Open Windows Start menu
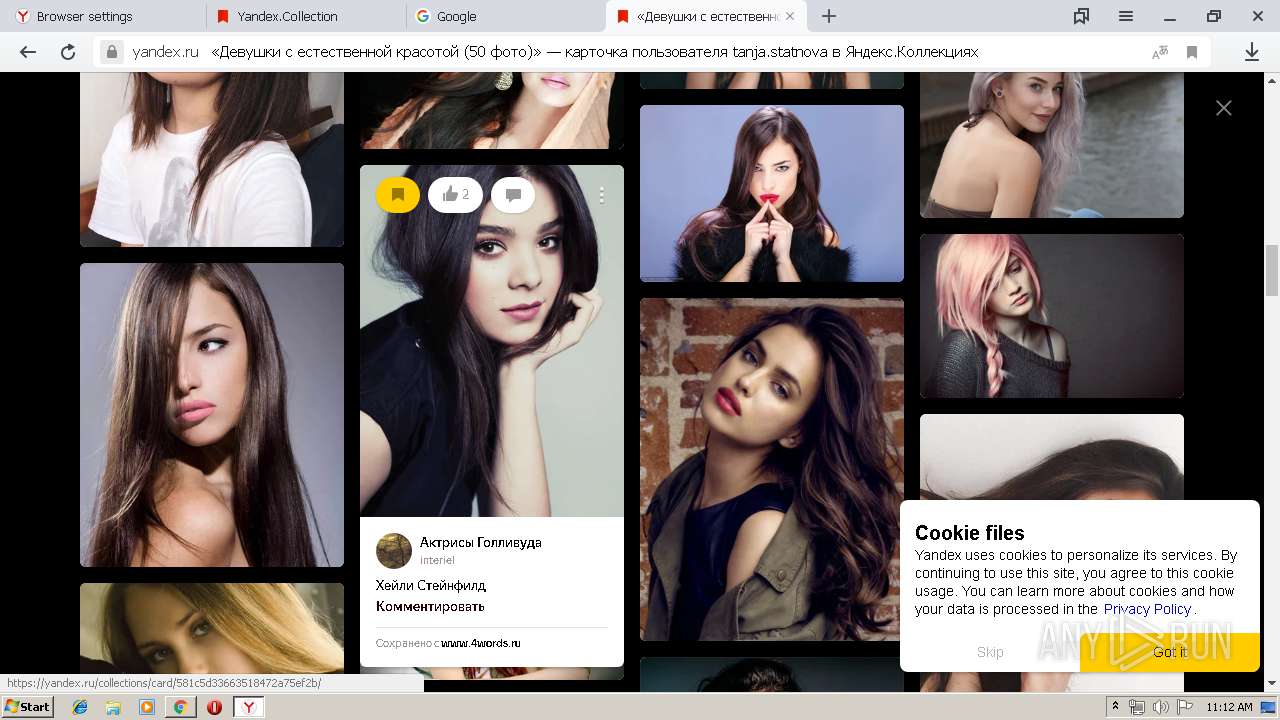Viewport: 1280px width, 720px height. tap(28, 706)
